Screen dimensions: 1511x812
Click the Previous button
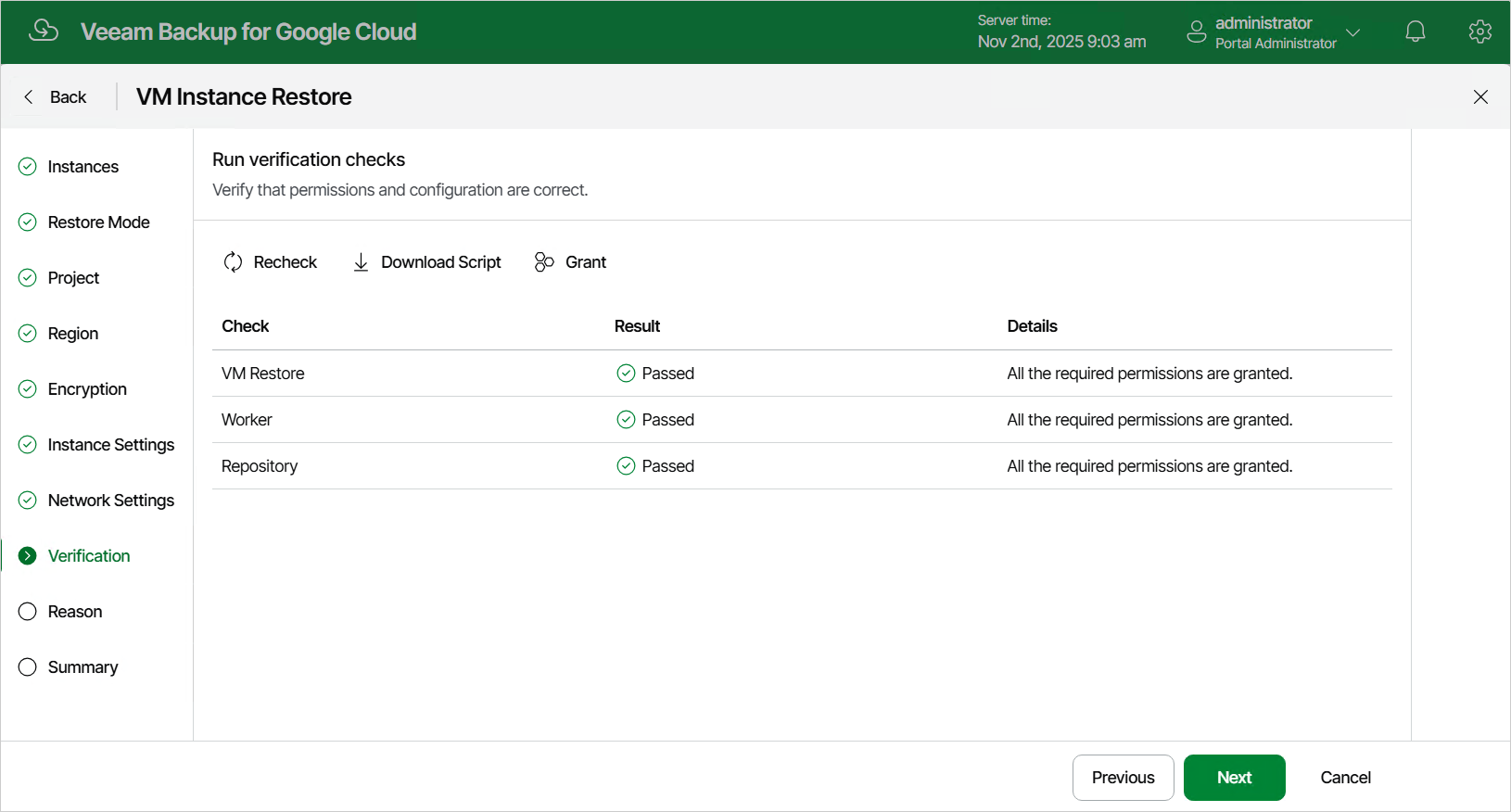(1124, 778)
